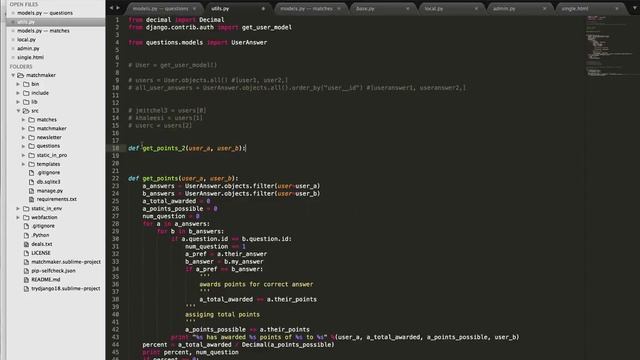Image resolution: width=640 pixels, height=360 pixels.
Task: Click the folder icon next to newsletter
Action: (31, 138)
